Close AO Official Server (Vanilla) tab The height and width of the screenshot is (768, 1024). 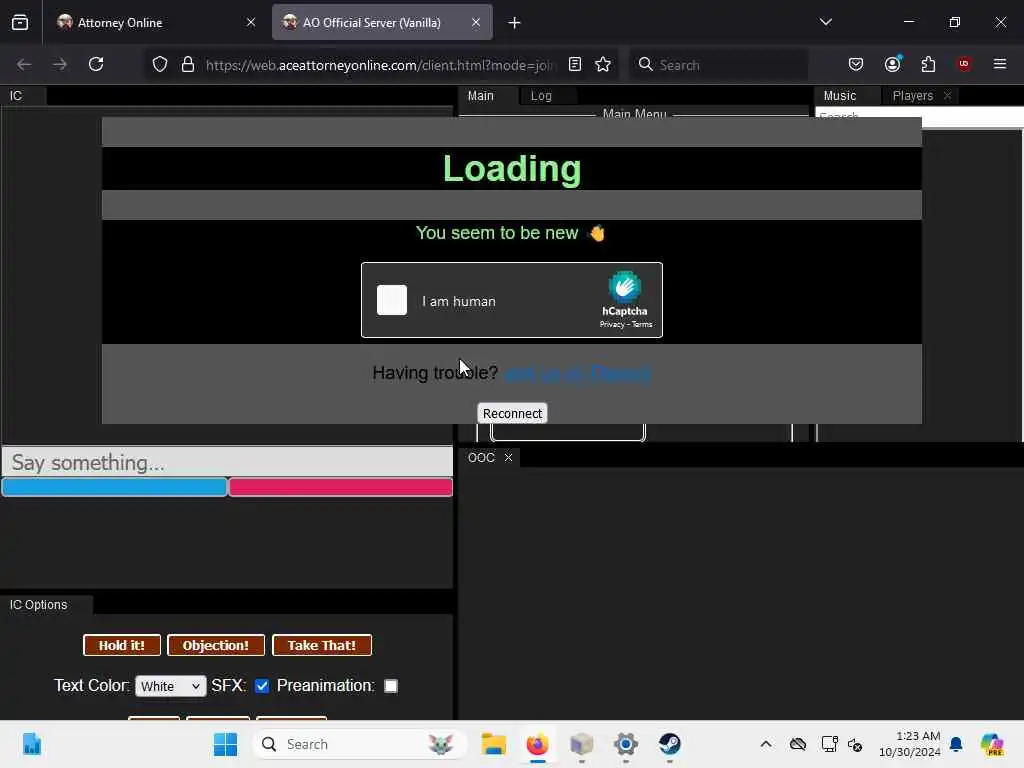click(x=476, y=23)
